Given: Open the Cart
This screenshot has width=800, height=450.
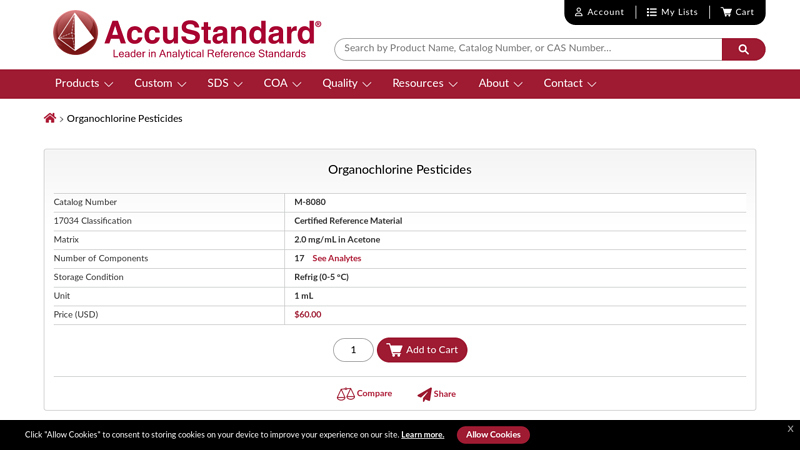Looking at the screenshot, I should point(737,12).
